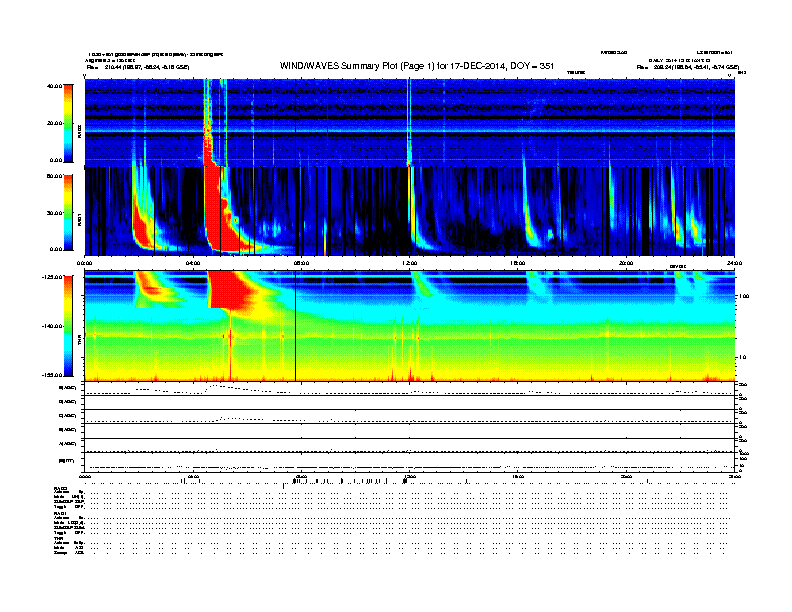Click the -155.00 label on TNR scale
The image size is (792, 612).
[x=52, y=375]
